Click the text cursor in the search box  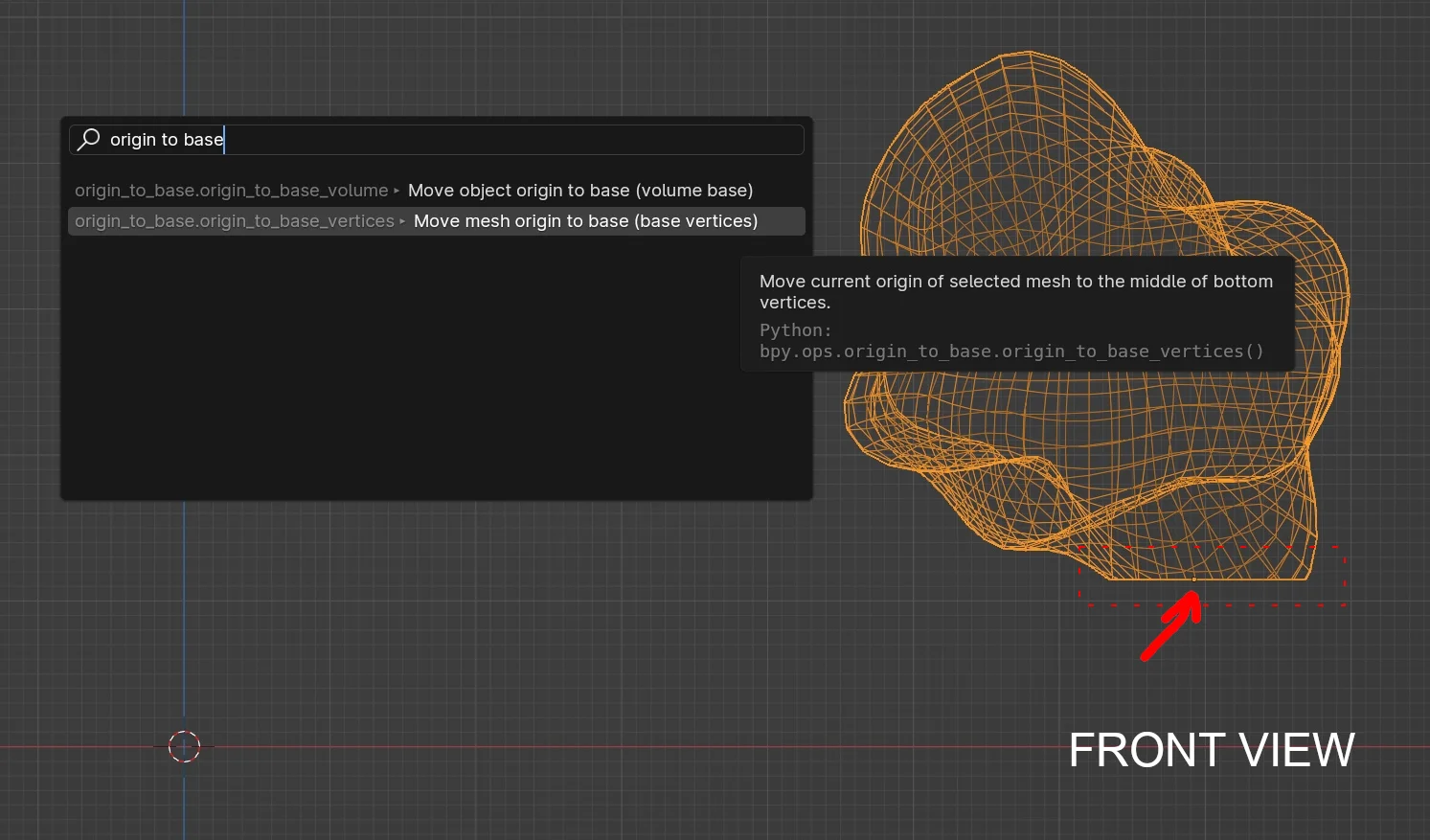pos(224,139)
